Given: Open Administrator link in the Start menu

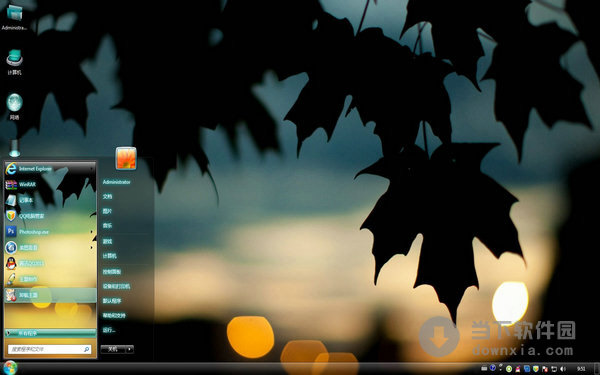Looking at the screenshot, I should click(x=116, y=182).
